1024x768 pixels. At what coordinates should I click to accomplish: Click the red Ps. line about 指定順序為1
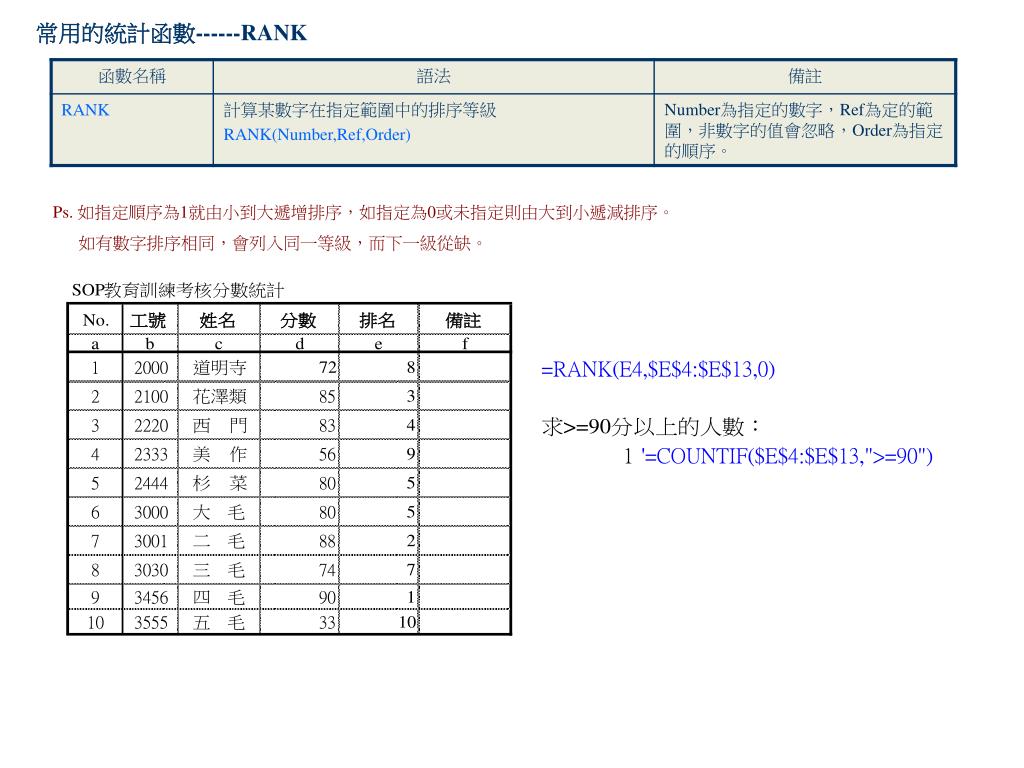pyautogui.click(x=361, y=212)
